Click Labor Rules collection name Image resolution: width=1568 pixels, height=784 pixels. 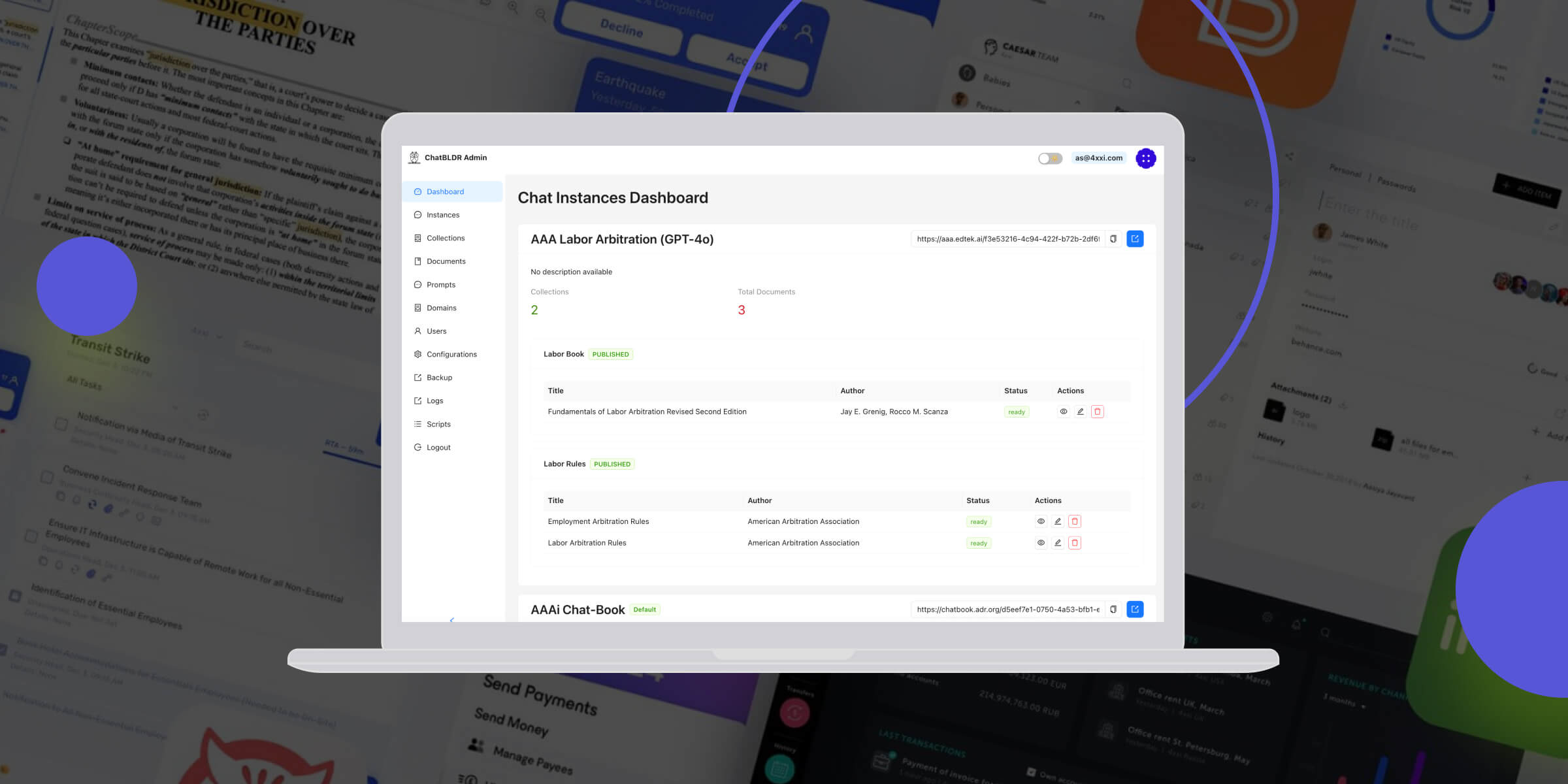tap(564, 464)
